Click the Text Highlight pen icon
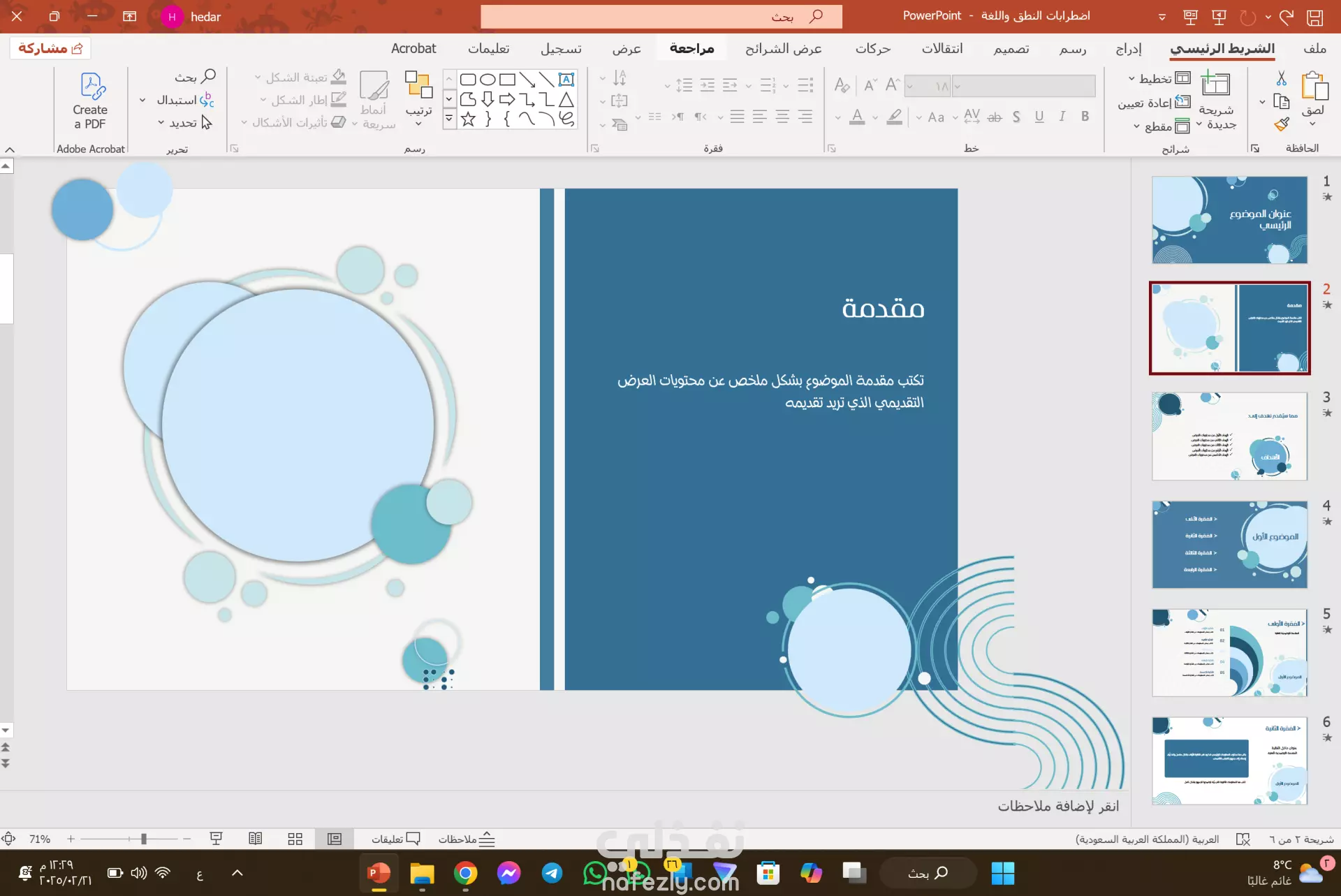This screenshot has height=896, width=1341. pyautogui.click(x=894, y=117)
